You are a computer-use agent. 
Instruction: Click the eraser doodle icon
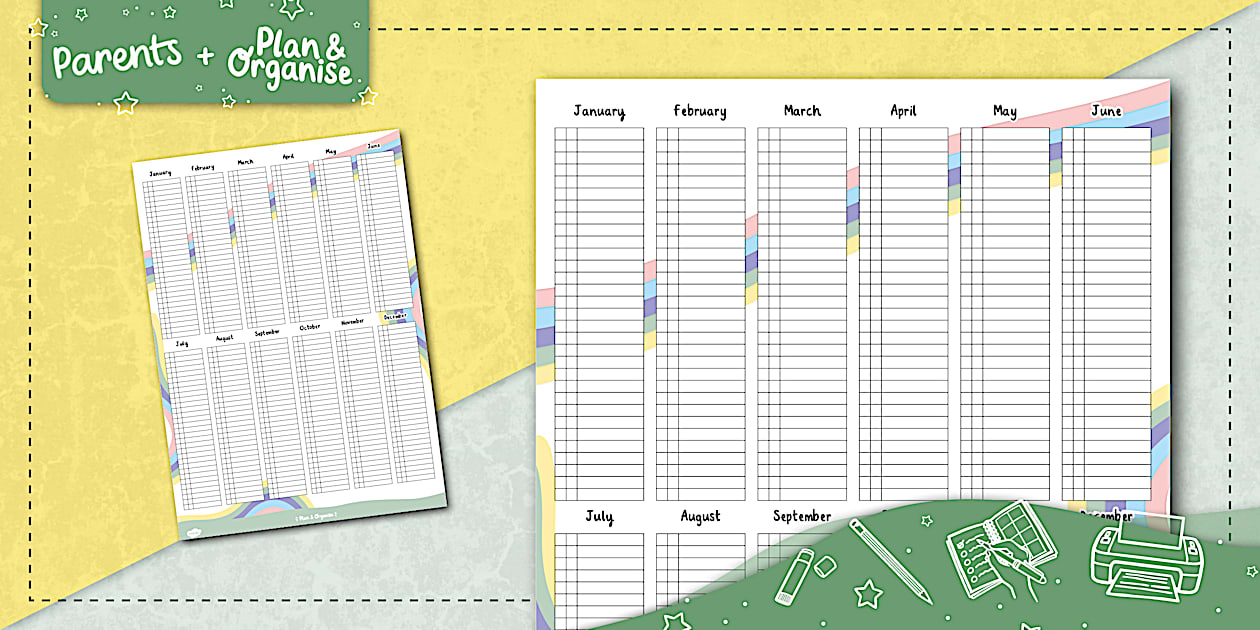[x=825, y=565]
